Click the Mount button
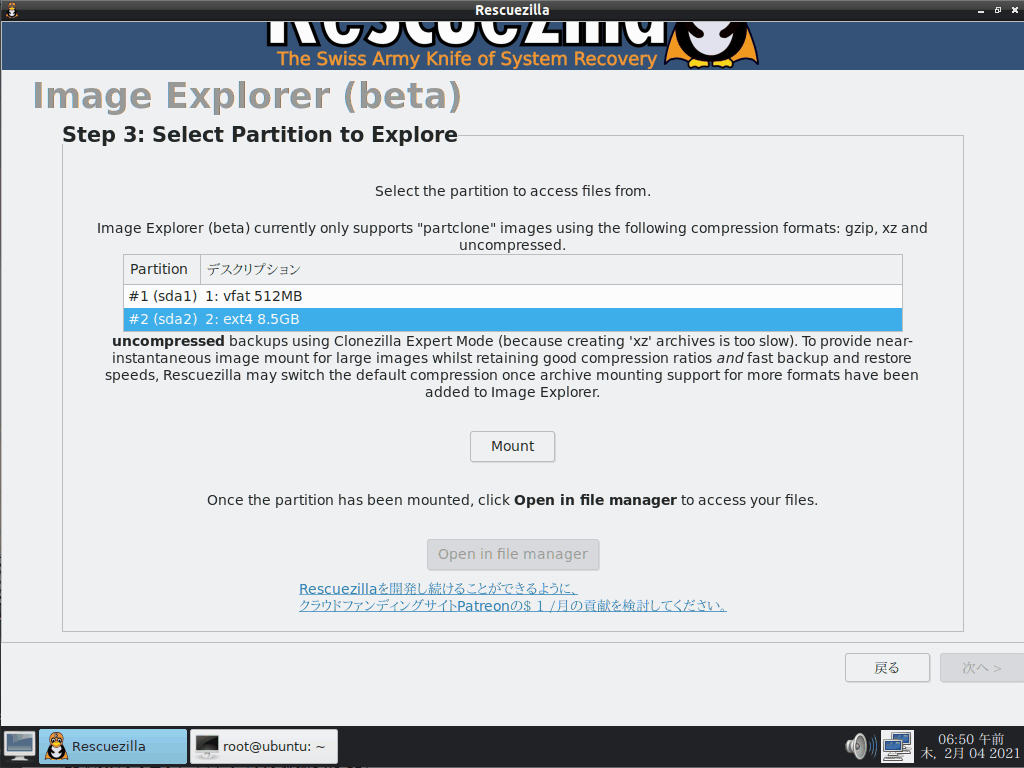Screen dimensions: 1024x768 [x=512, y=446]
